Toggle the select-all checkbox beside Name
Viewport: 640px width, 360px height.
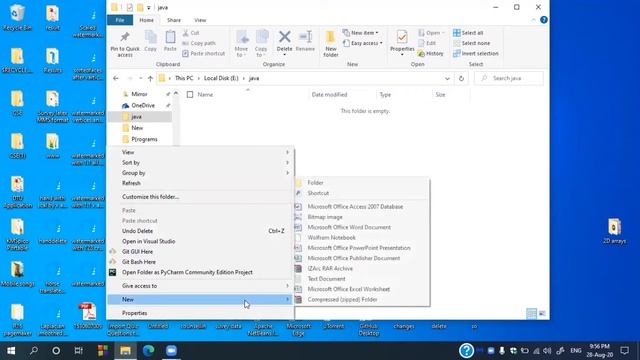(x=190, y=95)
